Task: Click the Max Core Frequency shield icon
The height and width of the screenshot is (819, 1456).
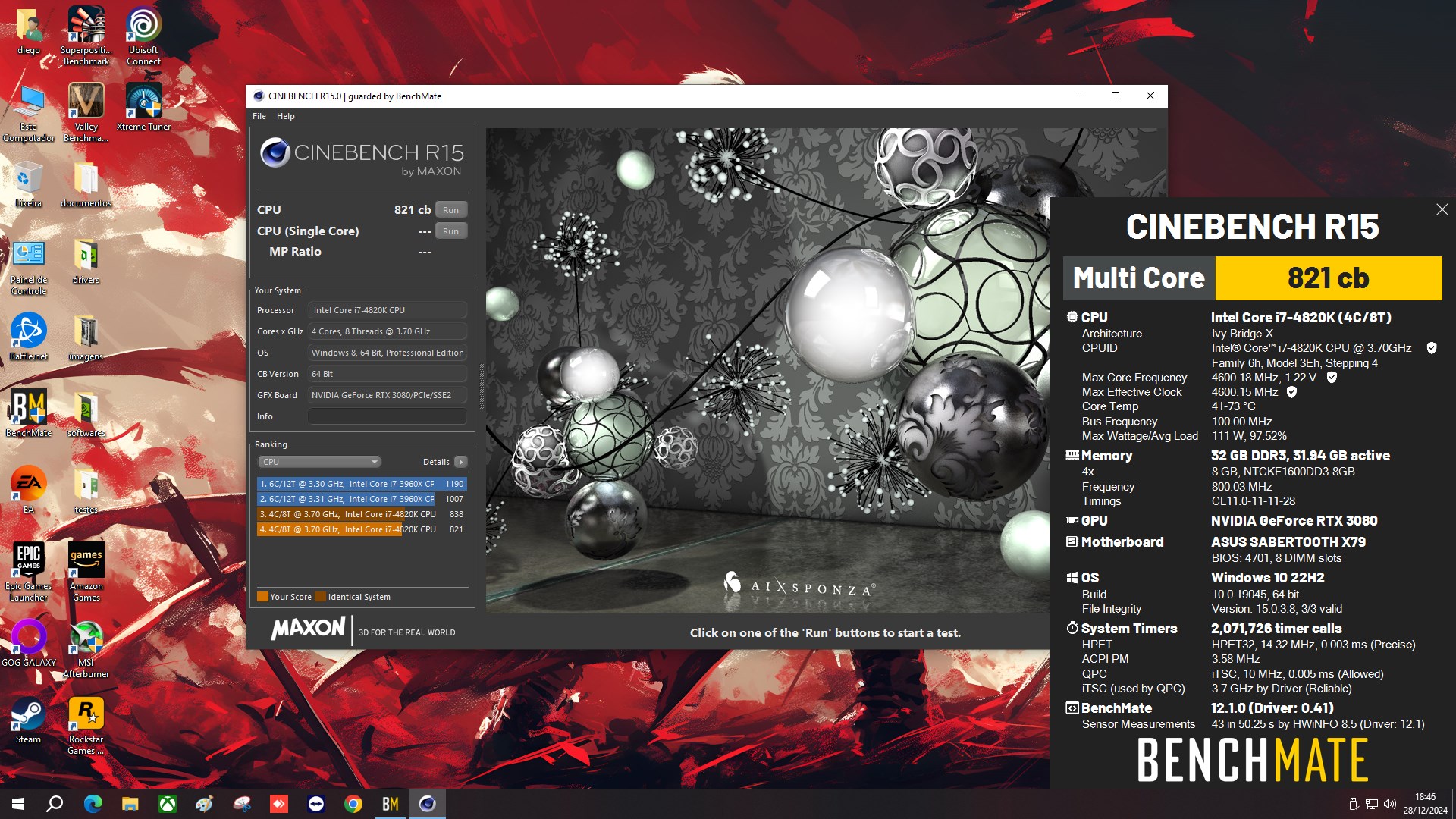Action: pos(1332,377)
